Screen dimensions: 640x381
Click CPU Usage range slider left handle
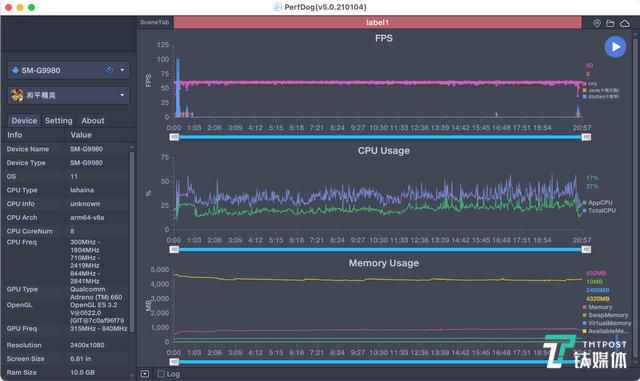174,249
